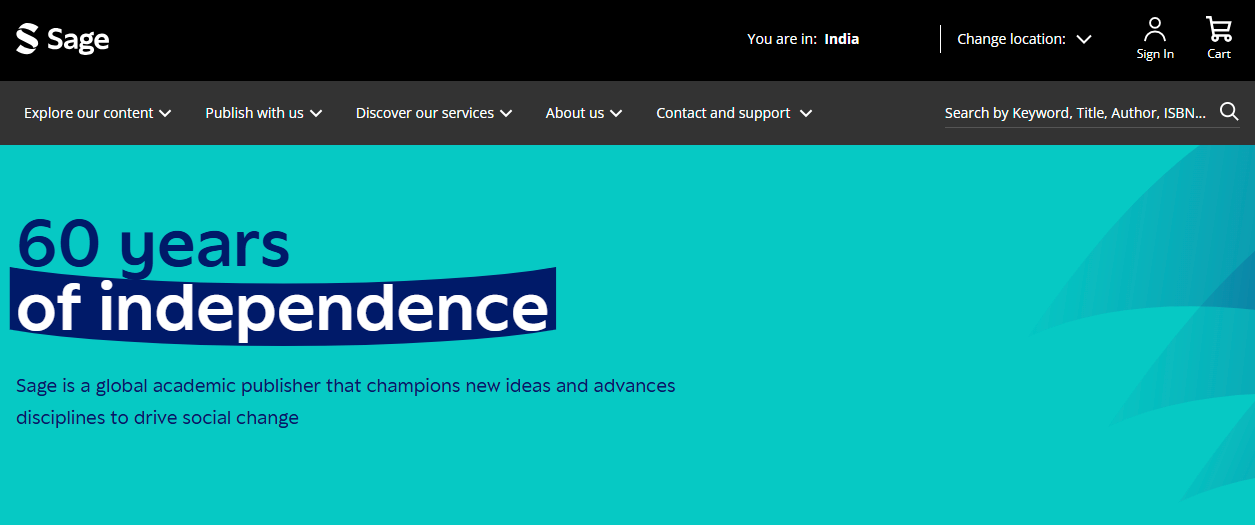Click the chevron beside Contact and support

[x=806, y=113]
